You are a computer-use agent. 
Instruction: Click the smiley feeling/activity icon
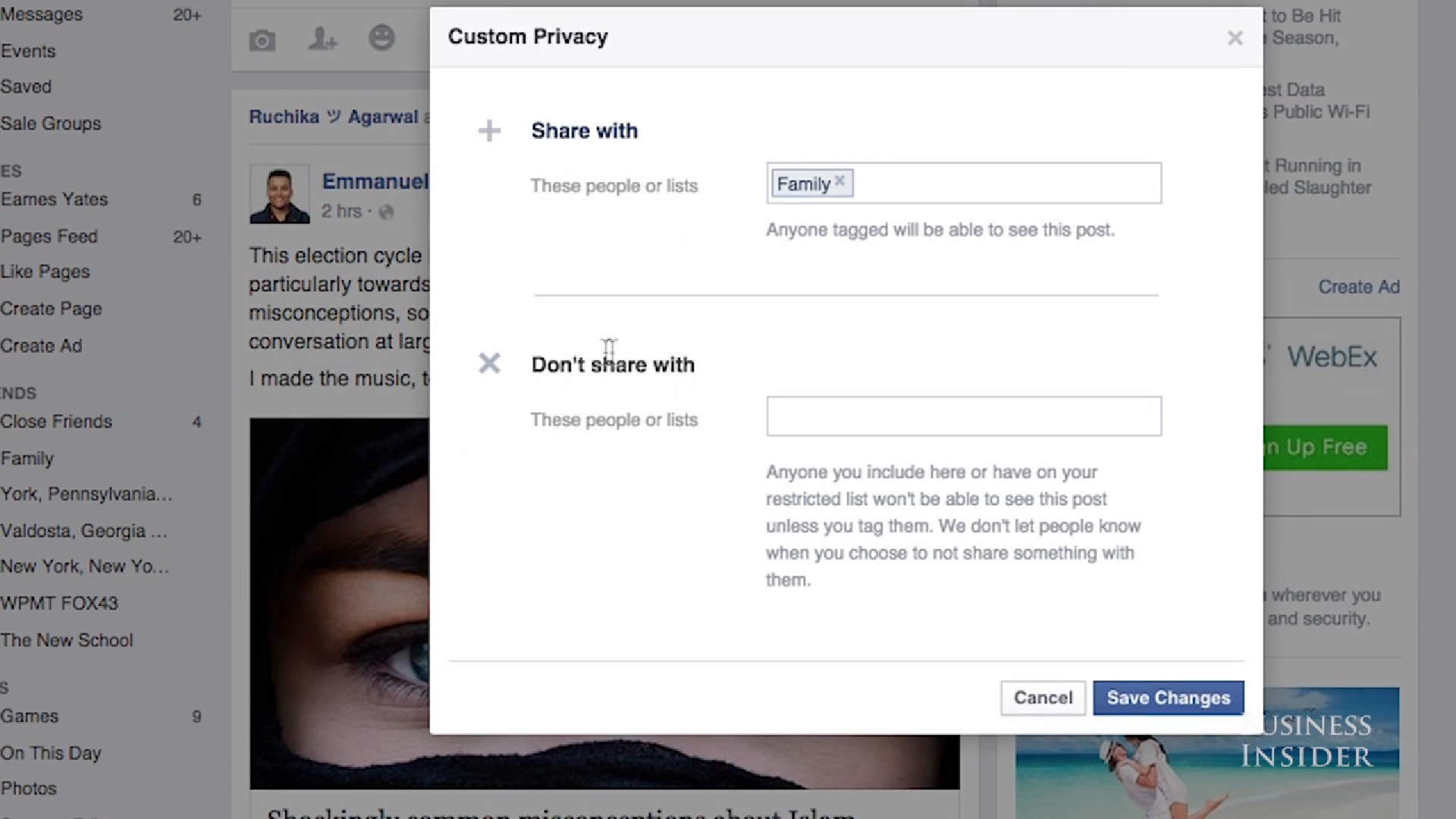coord(381,38)
